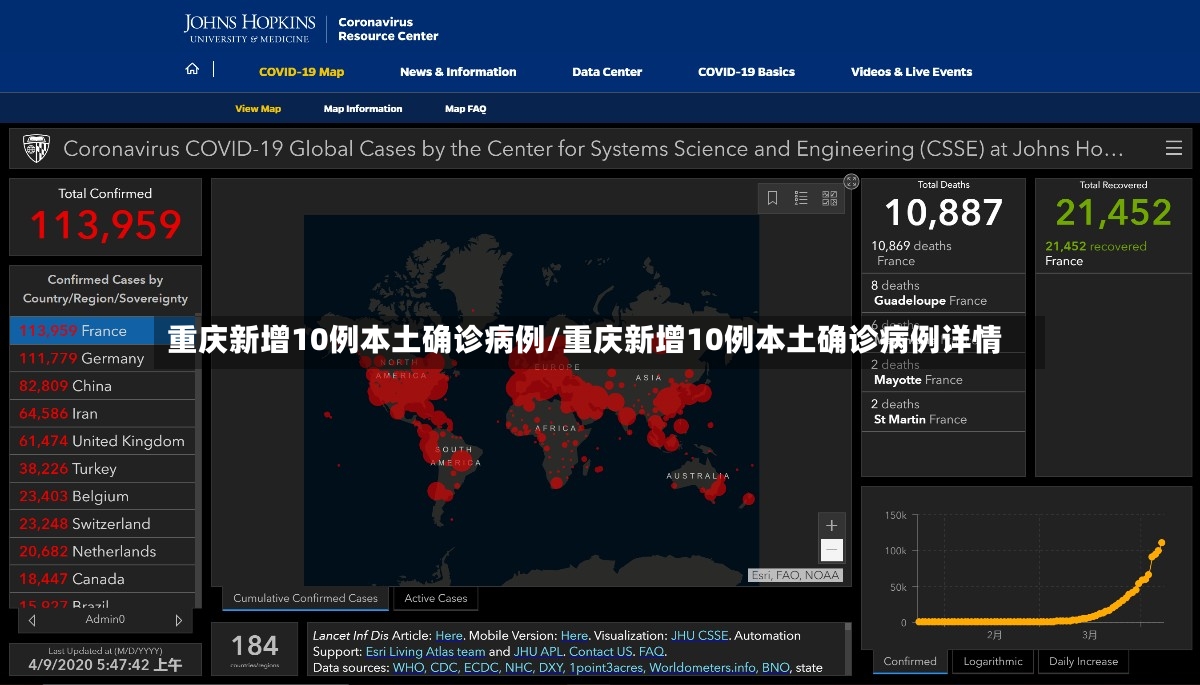Select Mayotte France deaths entry

pos(943,372)
